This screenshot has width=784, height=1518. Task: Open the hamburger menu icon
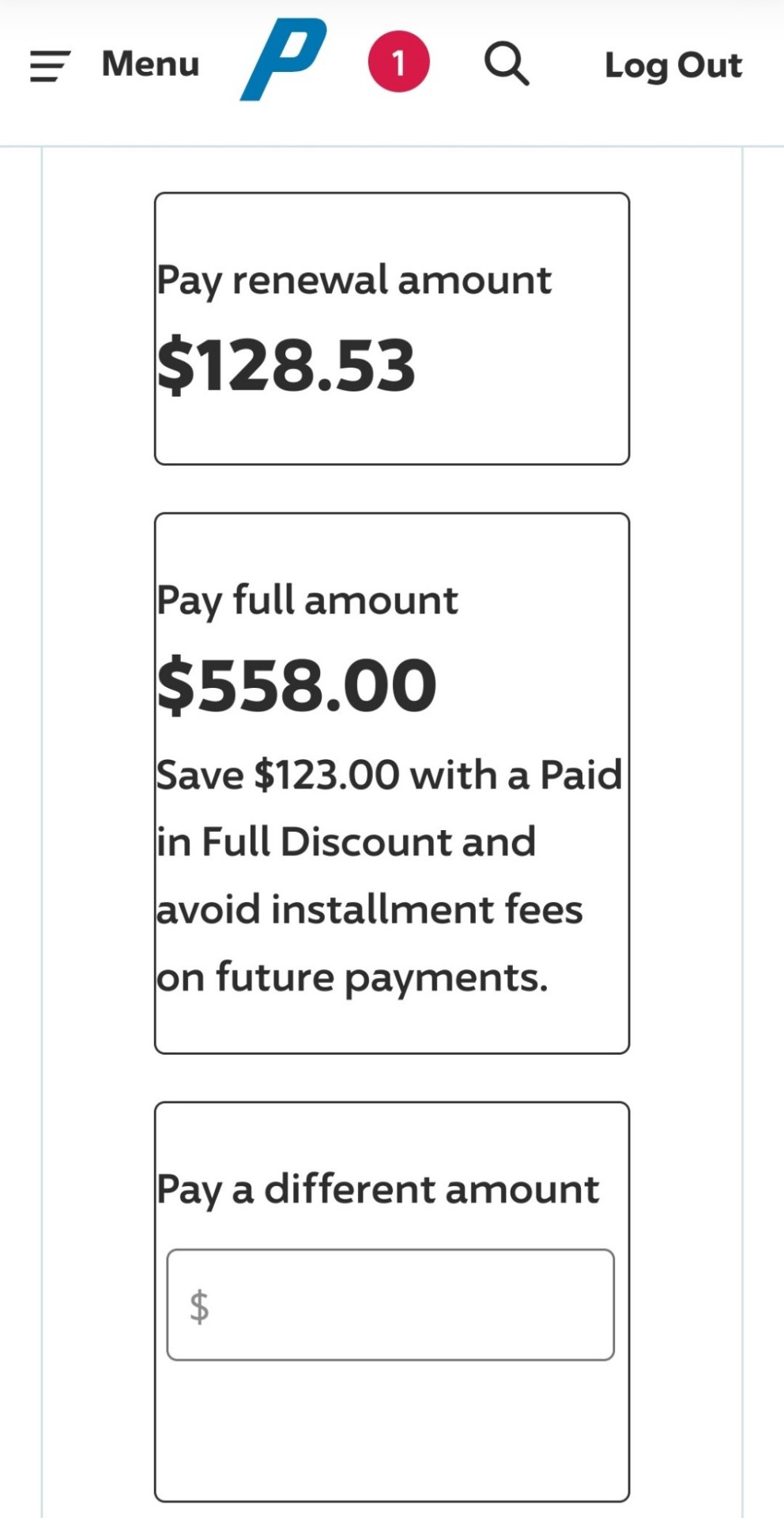point(50,66)
